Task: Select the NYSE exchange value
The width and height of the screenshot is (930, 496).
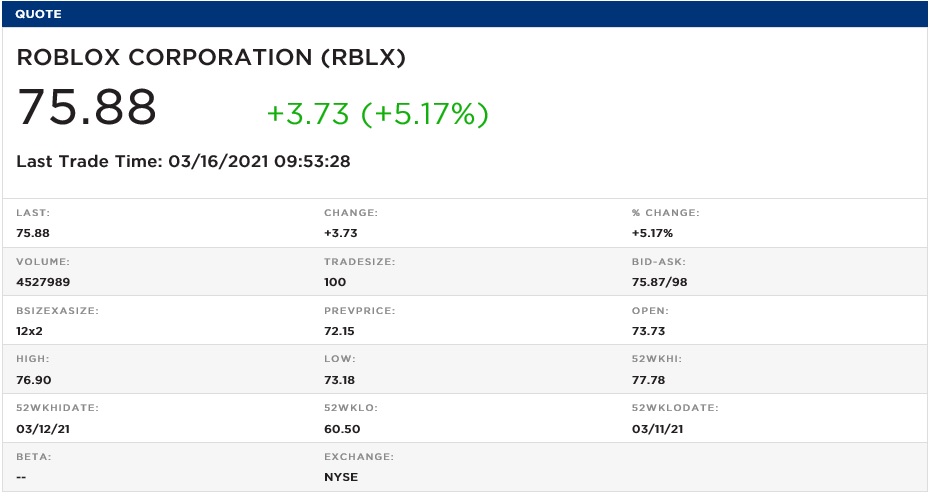Action: click(341, 478)
